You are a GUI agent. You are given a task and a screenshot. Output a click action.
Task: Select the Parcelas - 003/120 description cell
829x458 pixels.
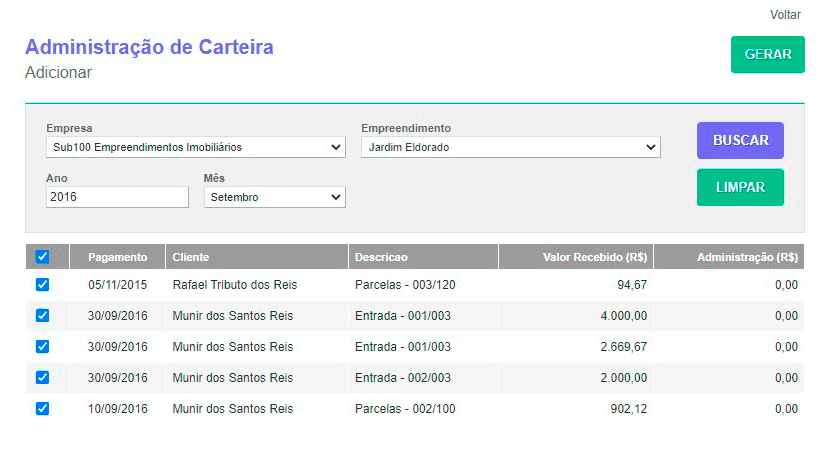coord(405,285)
